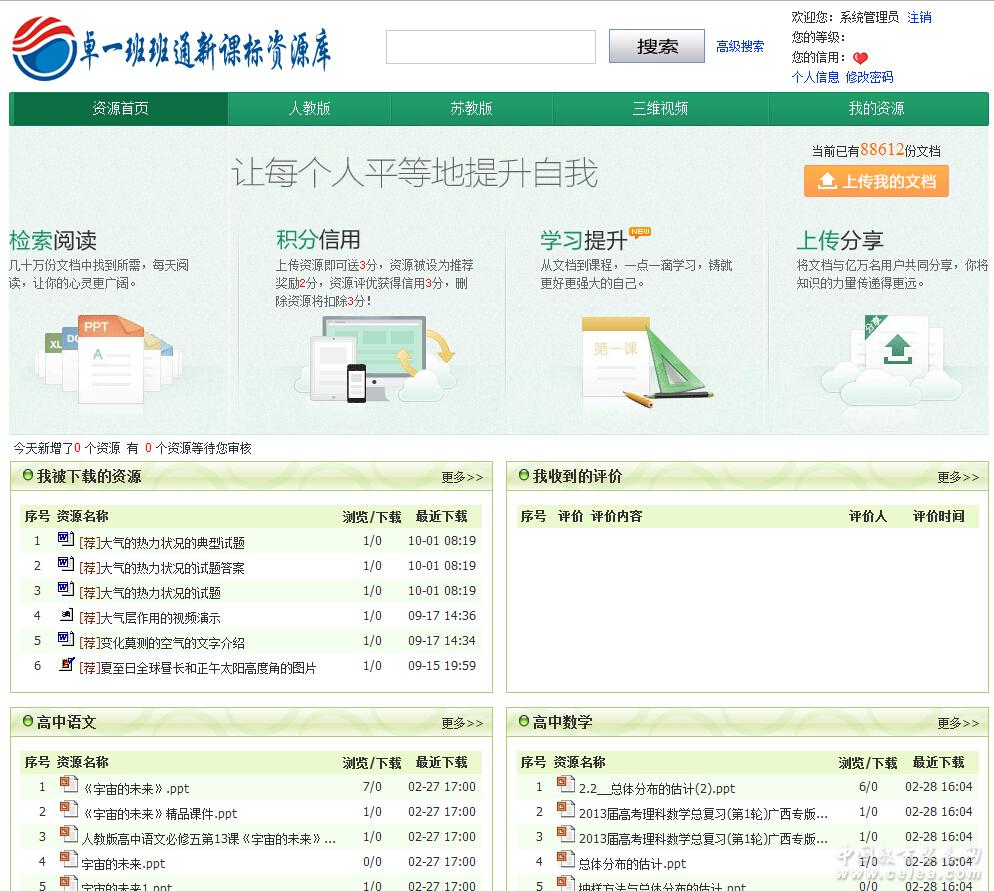
Task: Focus the search text input field
Action: pos(490,47)
